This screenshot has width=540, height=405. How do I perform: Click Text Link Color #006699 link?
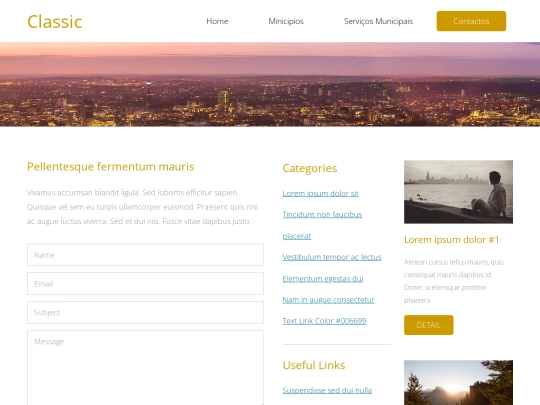pos(324,321)
